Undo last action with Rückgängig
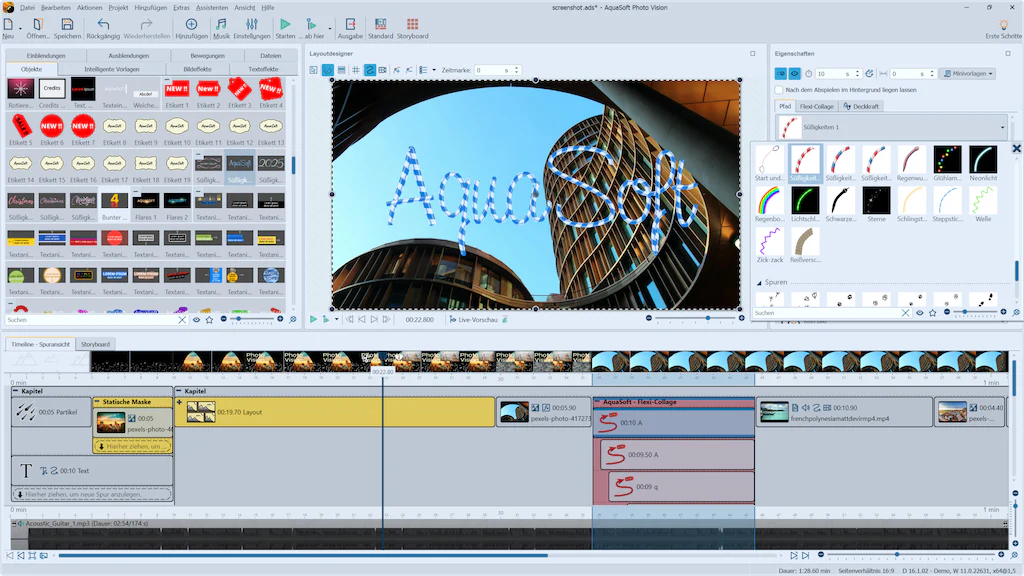1024x576 pixels. point(103,25)
